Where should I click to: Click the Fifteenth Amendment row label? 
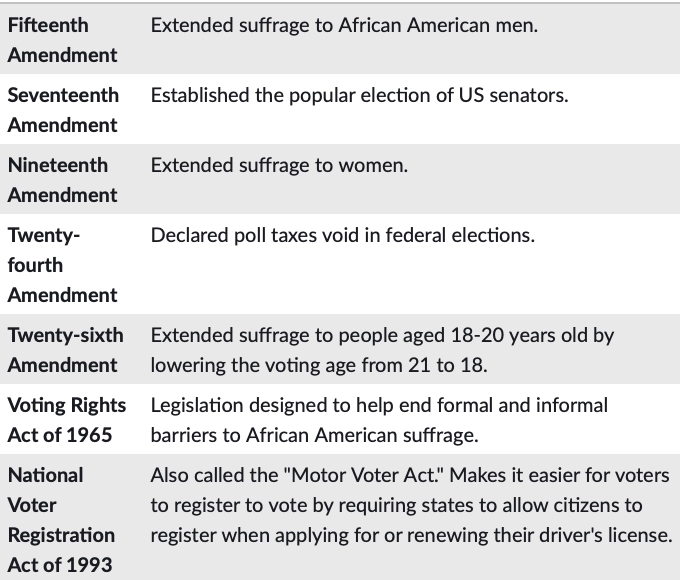pos(62,40)
